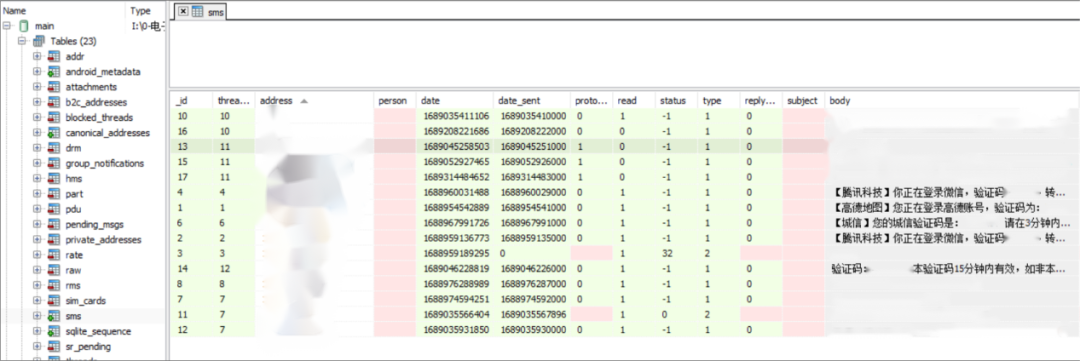1080x361 pixels.
Task: Sort by the status column header
Action: (x=676, y=101)
